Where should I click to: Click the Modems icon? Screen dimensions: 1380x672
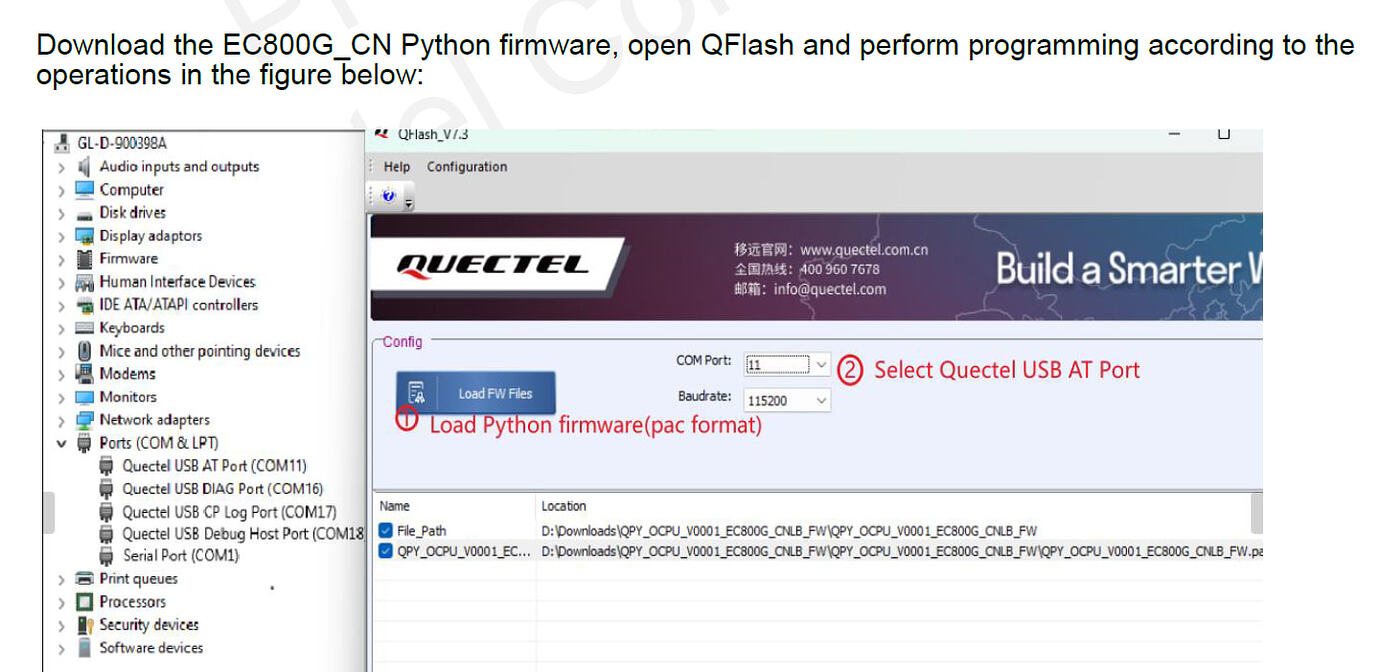pos(84,374)
